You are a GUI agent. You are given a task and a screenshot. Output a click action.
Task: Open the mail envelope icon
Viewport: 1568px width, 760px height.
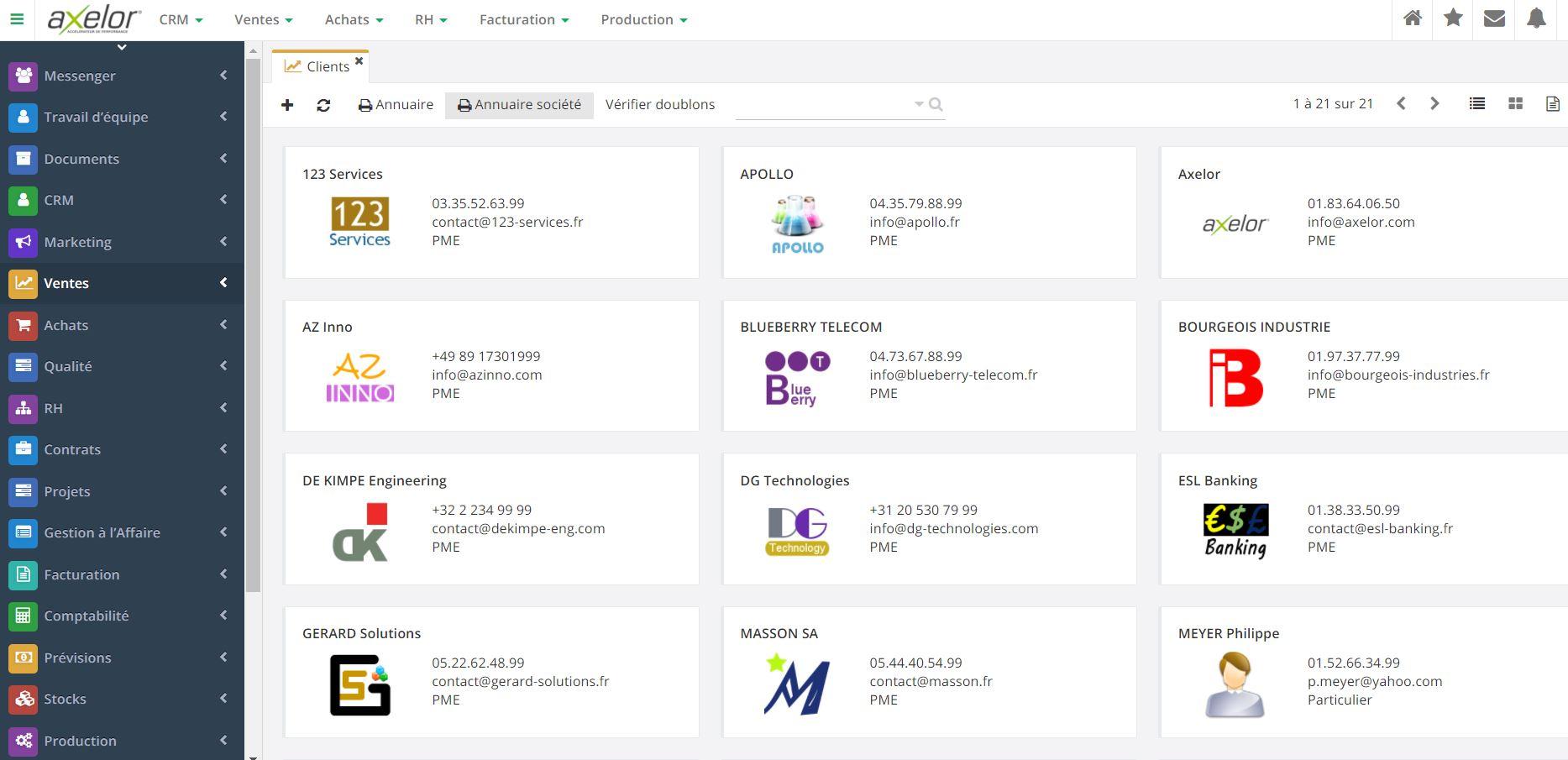coord(1494,18)
